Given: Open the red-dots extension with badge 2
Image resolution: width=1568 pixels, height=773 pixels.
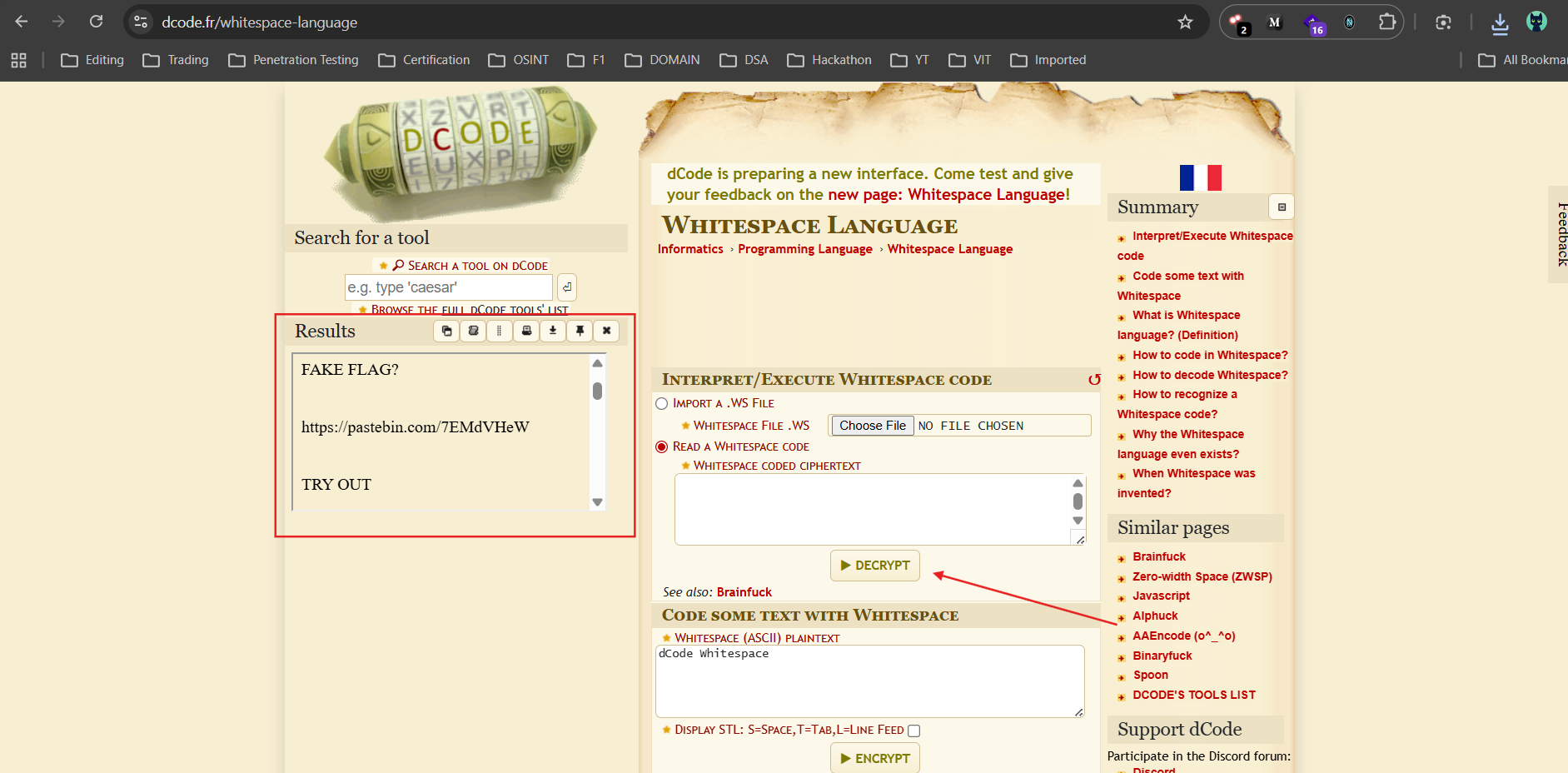Looking at the screenshot, I should pos(1238,22).
